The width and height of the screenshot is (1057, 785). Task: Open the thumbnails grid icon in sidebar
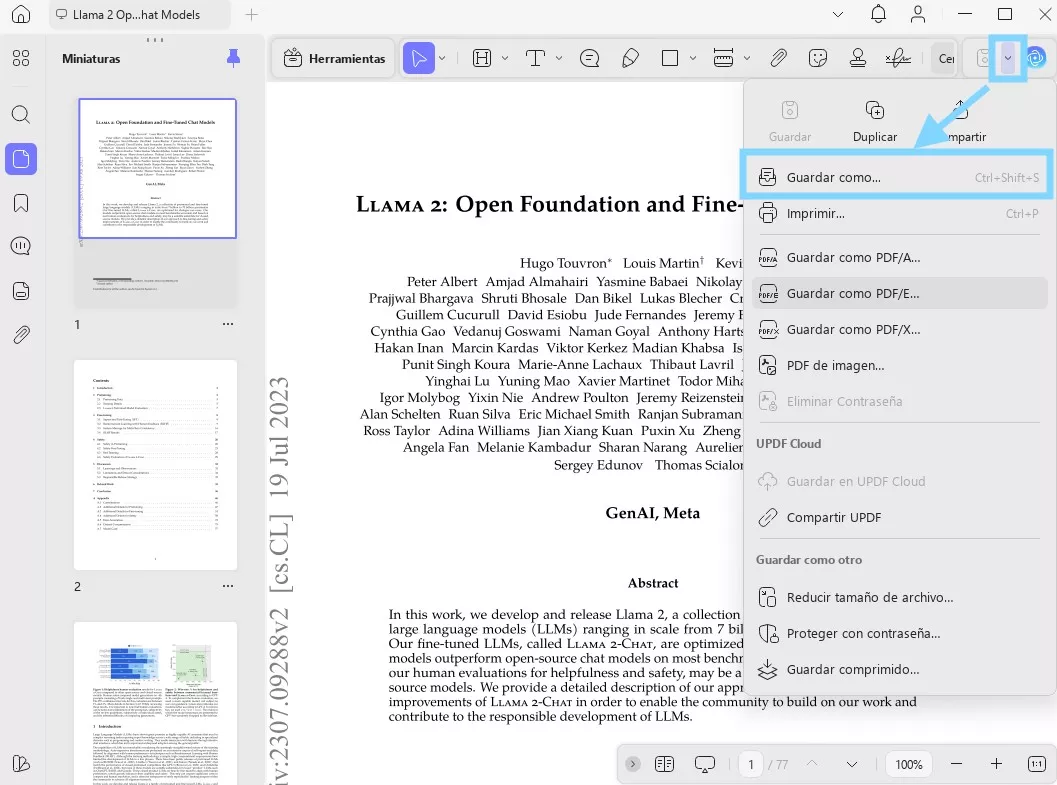(21, 58)
